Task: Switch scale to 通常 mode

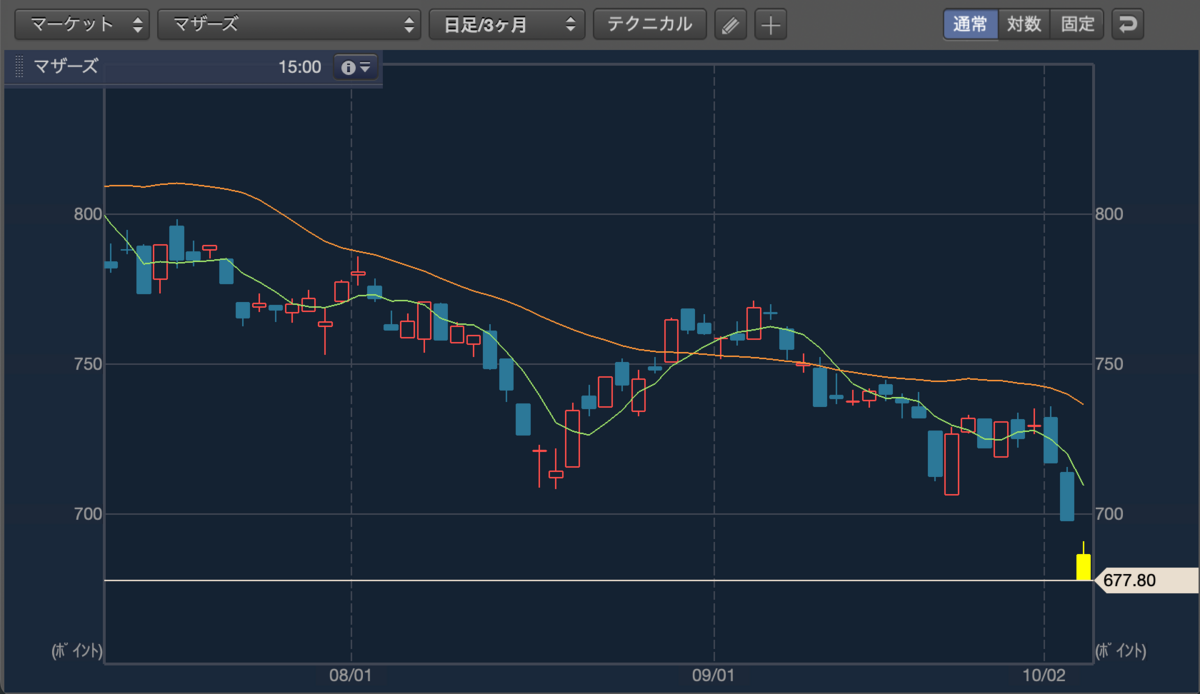Action: click(970, 25)
